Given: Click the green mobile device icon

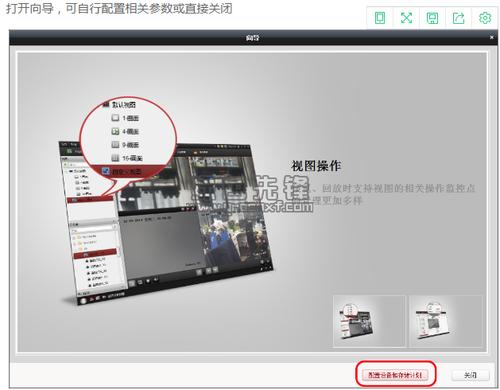Looking at the screenshot, I should (x=380, y=18).
